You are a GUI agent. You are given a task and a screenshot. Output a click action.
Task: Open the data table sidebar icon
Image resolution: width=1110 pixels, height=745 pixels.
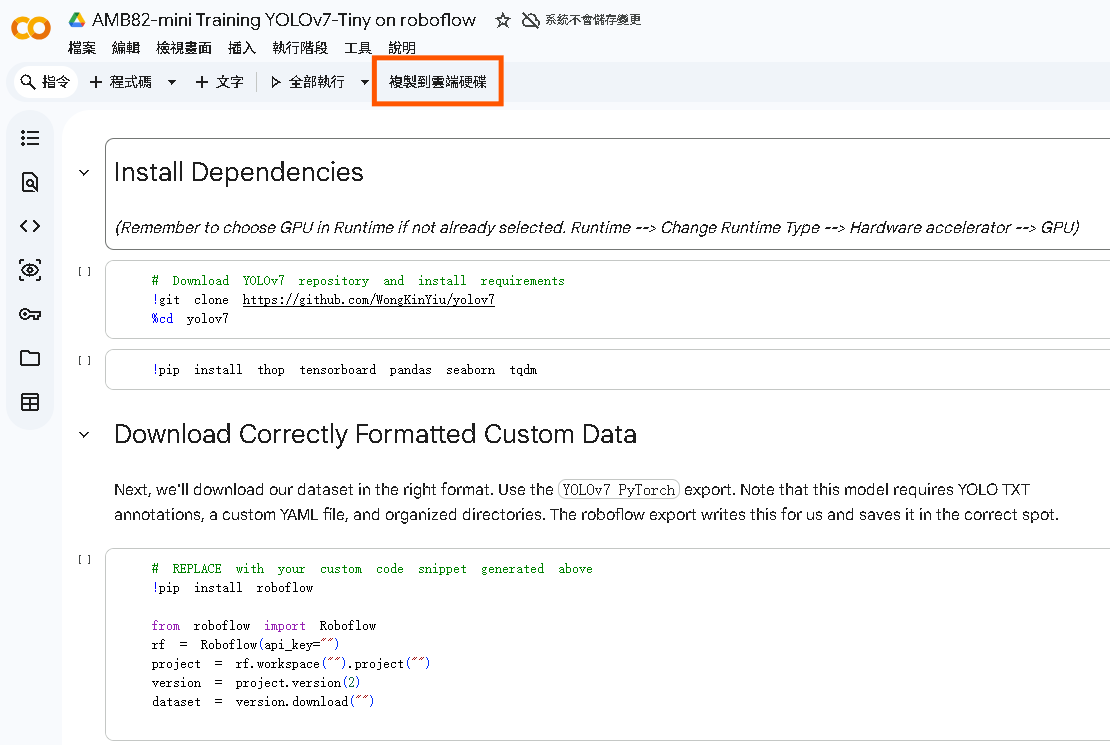coord(30,402)
